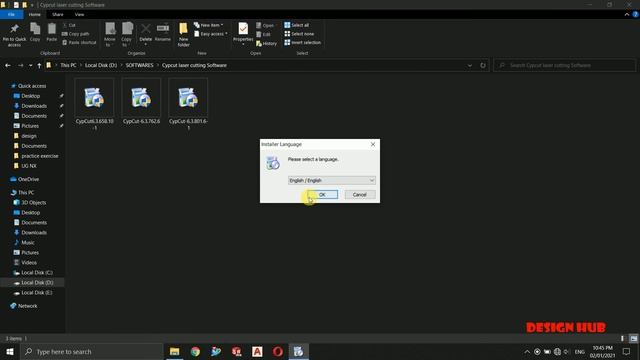Switch to the Share ribbon tab
This screenshot has width=640, height=360.
pos(58,14)
